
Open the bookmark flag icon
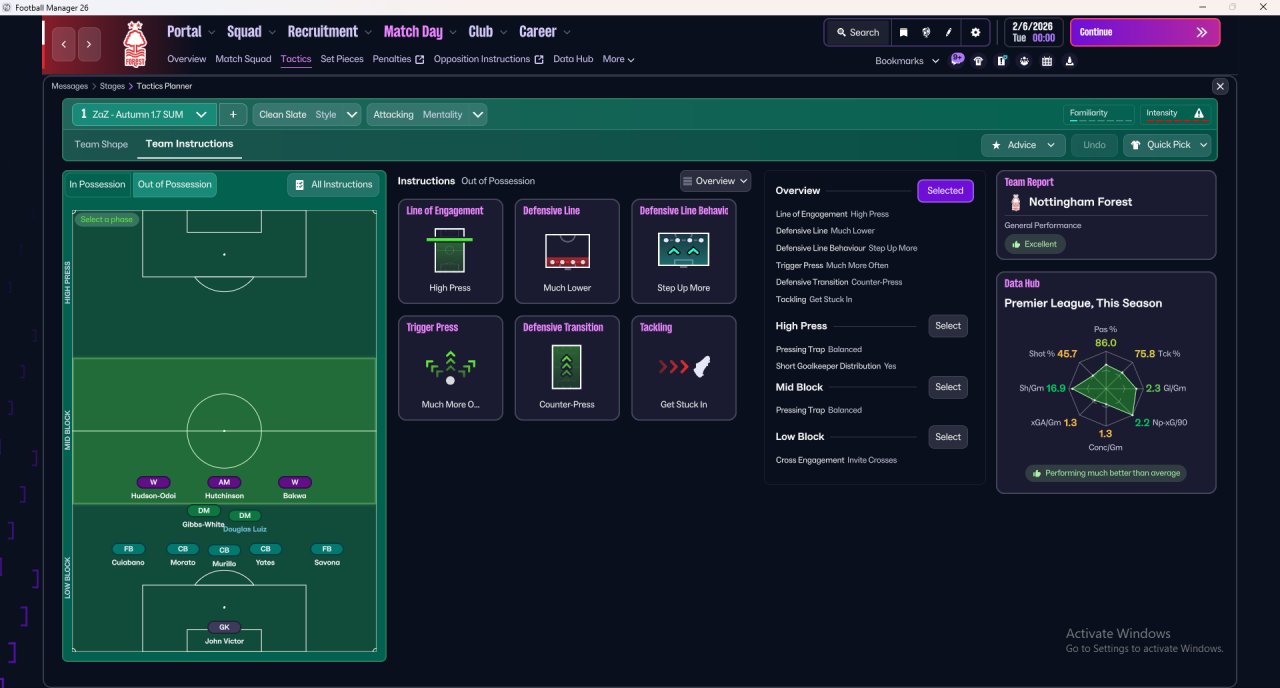coord(903,32)
